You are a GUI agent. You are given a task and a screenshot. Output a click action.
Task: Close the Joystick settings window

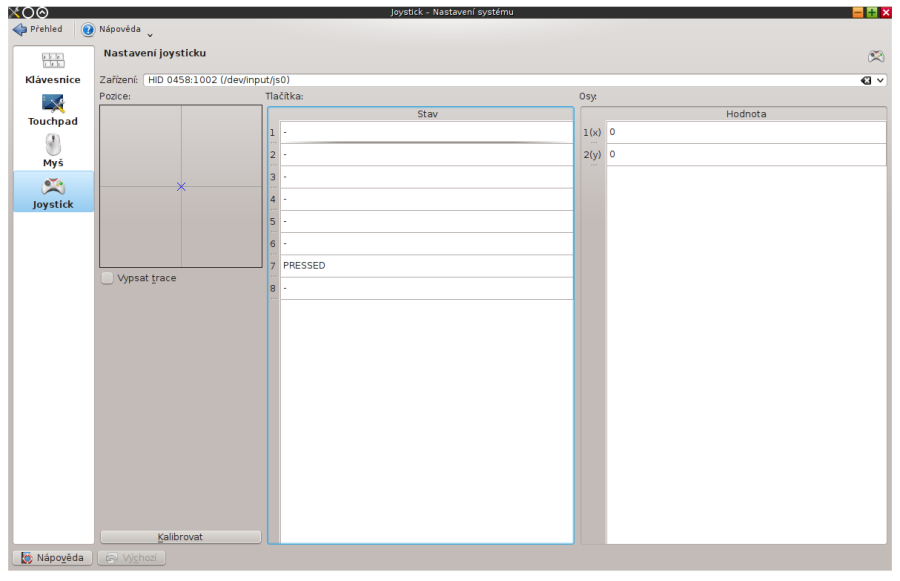(x=886, y=12)
